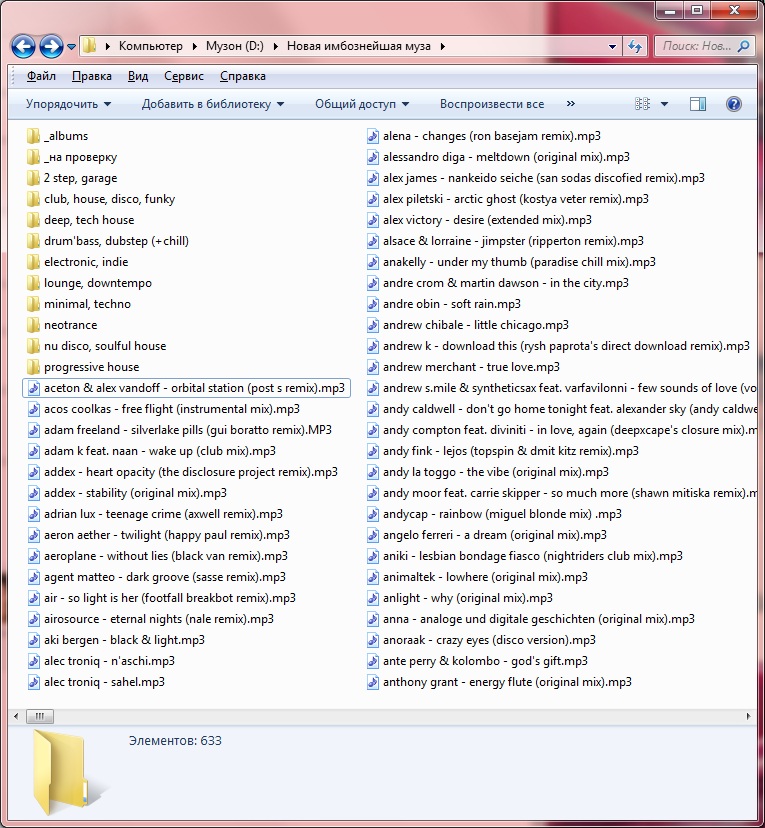
Task: Open the Правка menu
Action: pos(92,76)
